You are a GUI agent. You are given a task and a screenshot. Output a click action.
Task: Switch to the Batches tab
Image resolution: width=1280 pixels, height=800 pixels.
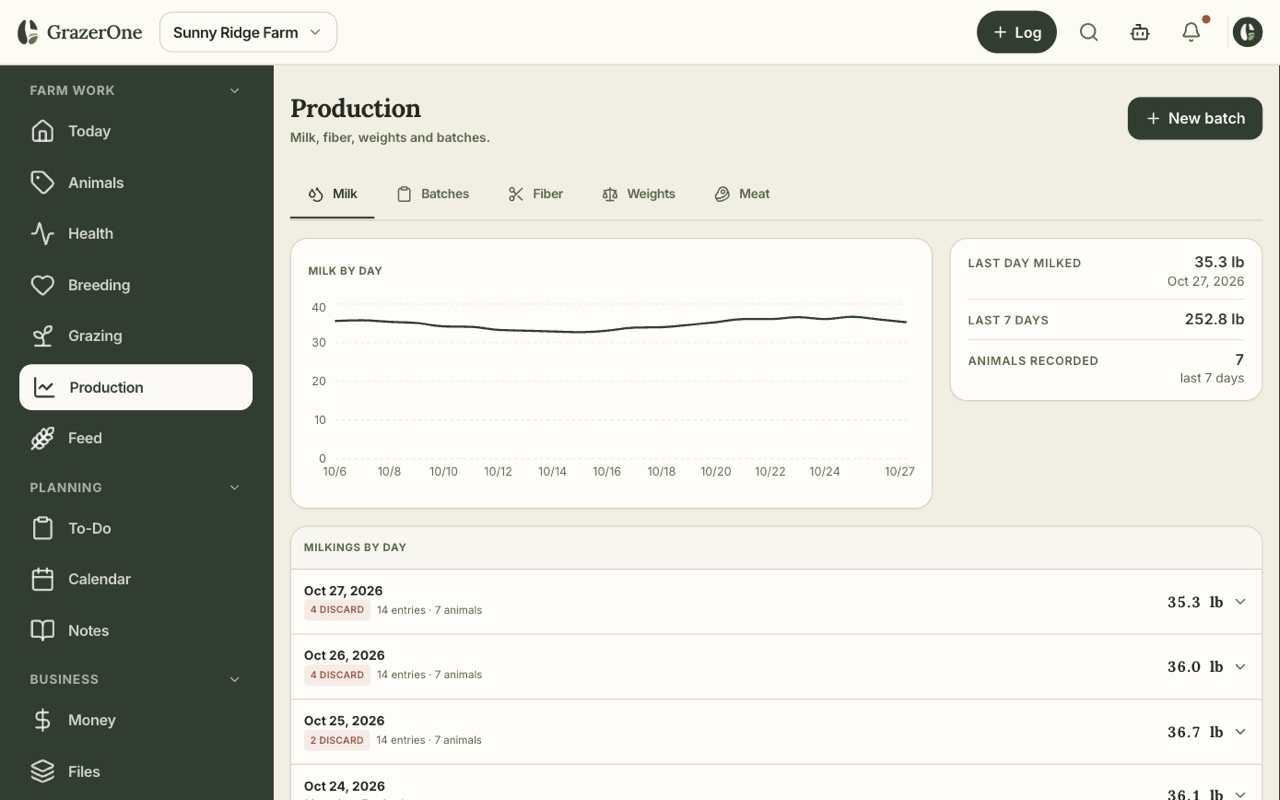433,194
